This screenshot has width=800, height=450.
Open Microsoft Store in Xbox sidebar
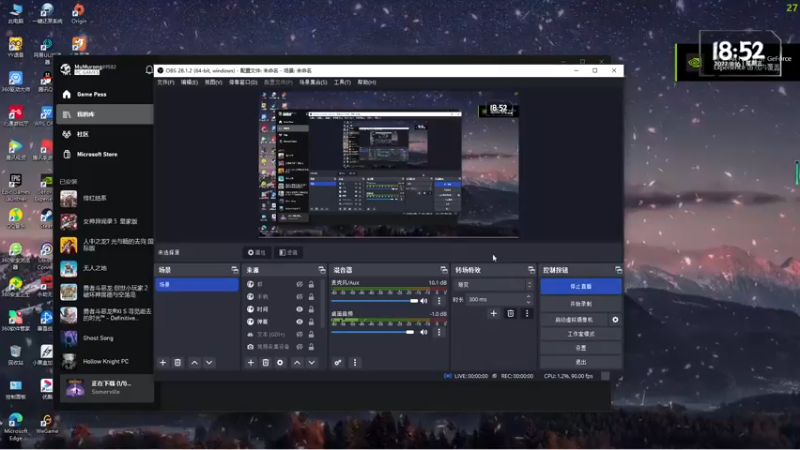(x=105, y=154)
